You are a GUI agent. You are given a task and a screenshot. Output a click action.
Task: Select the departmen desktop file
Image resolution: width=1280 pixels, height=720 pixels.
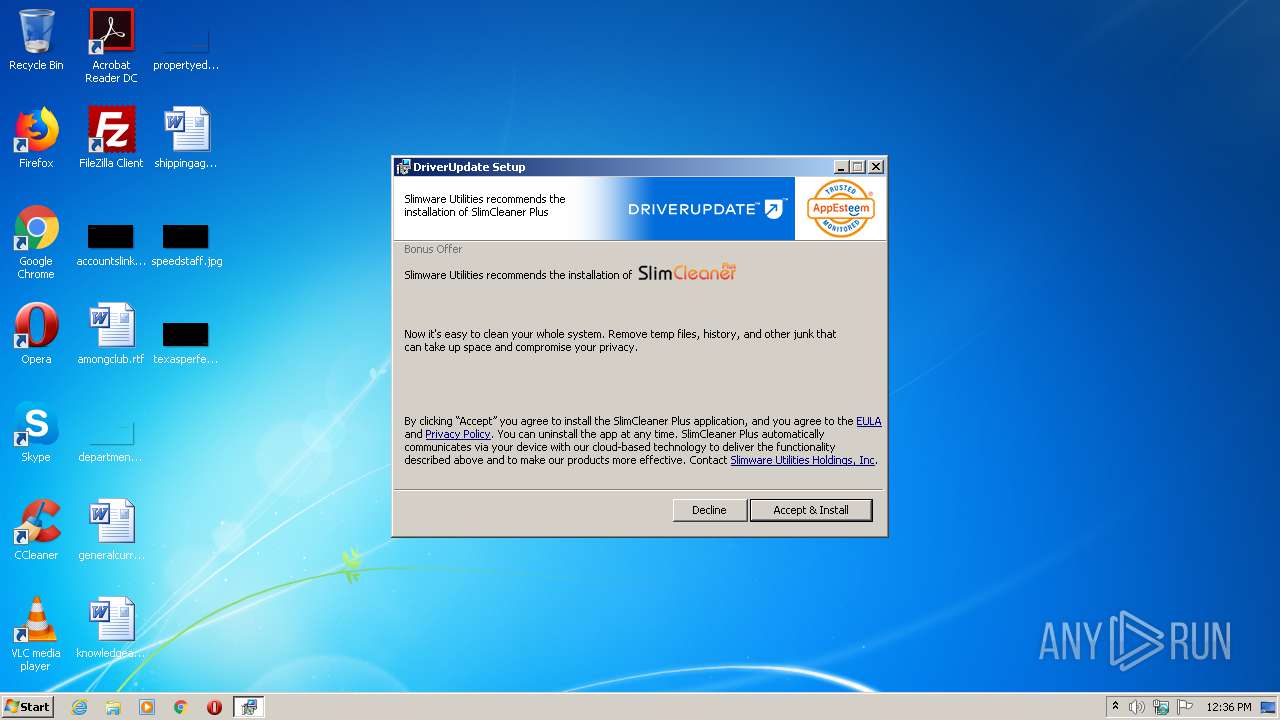111,440
